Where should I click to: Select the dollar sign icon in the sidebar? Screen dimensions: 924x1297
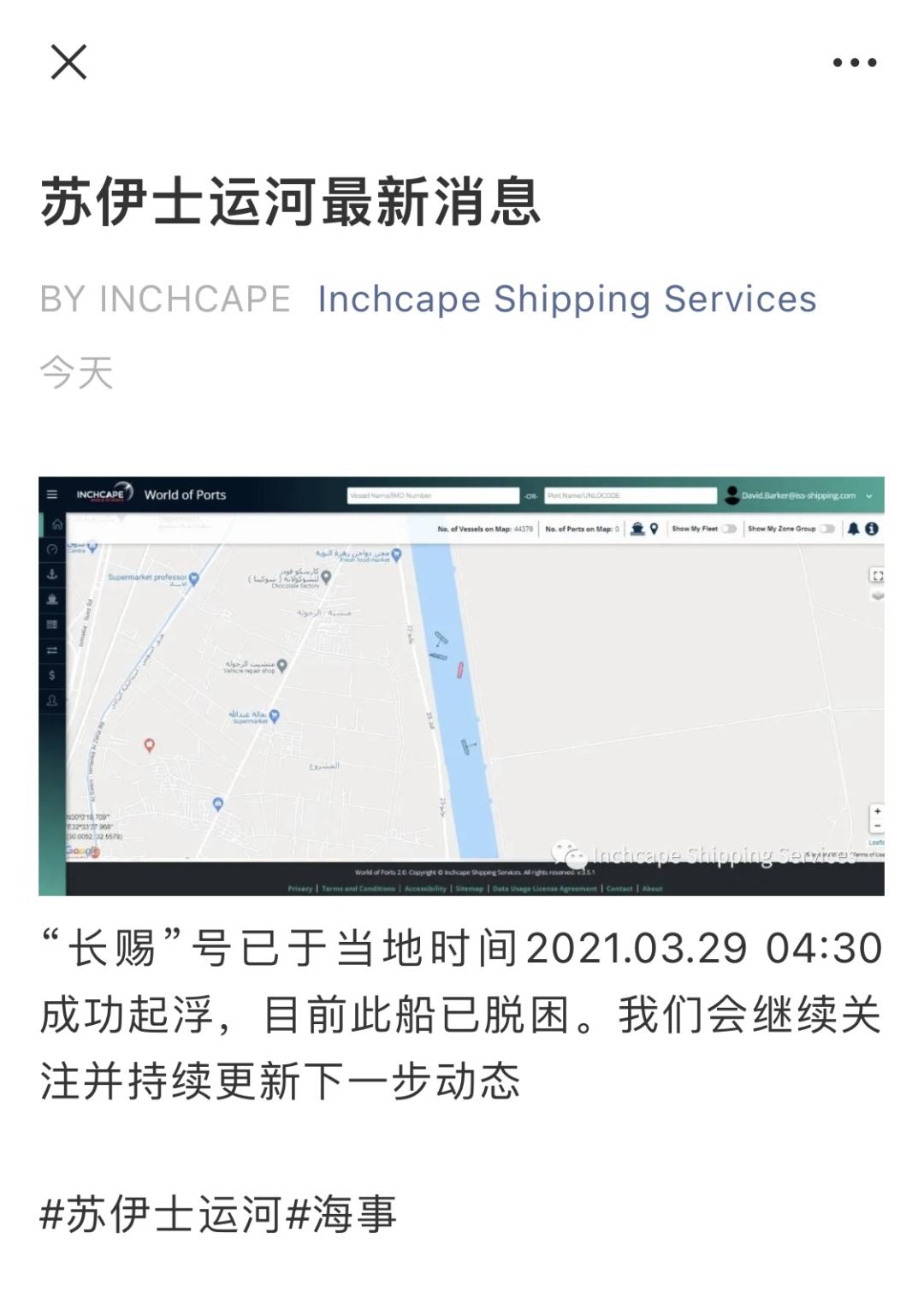point(52,675)
